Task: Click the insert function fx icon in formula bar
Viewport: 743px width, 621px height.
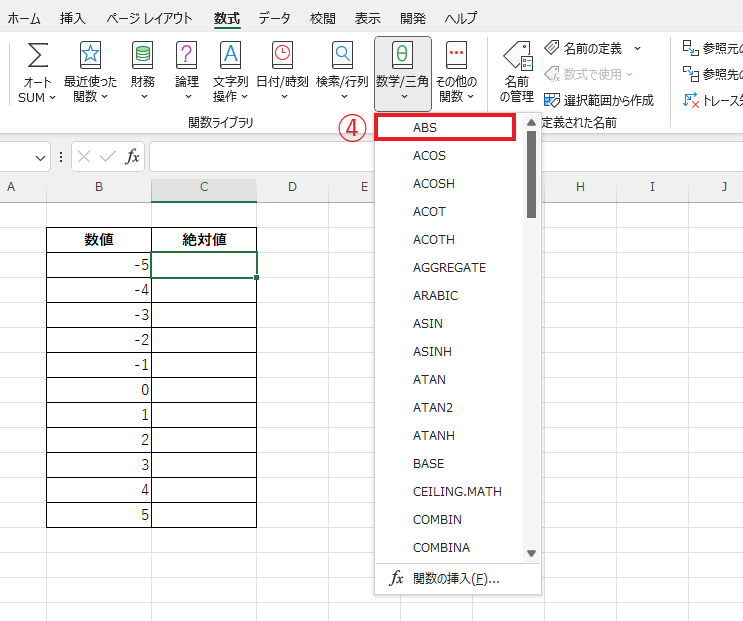Action: (132, 157)
